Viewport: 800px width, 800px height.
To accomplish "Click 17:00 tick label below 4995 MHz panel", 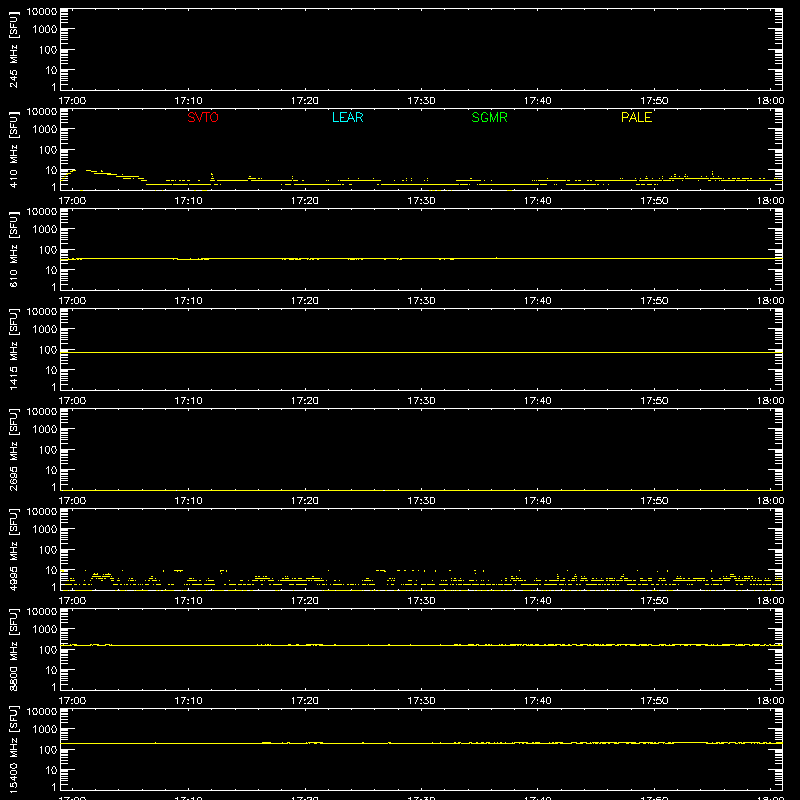I will coord(72,601).
